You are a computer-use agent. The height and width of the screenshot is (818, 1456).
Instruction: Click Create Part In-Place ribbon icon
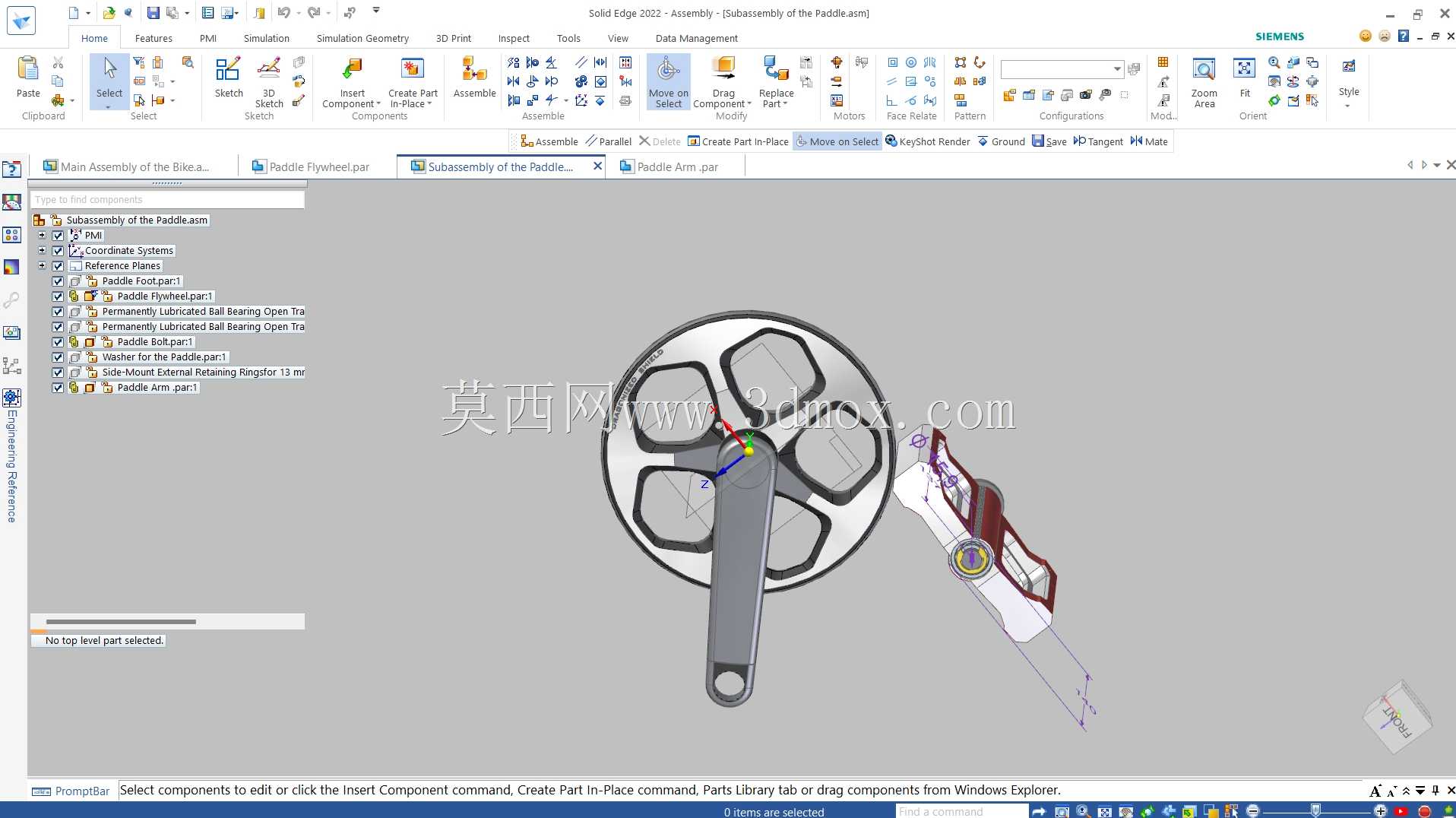[413, 70]
